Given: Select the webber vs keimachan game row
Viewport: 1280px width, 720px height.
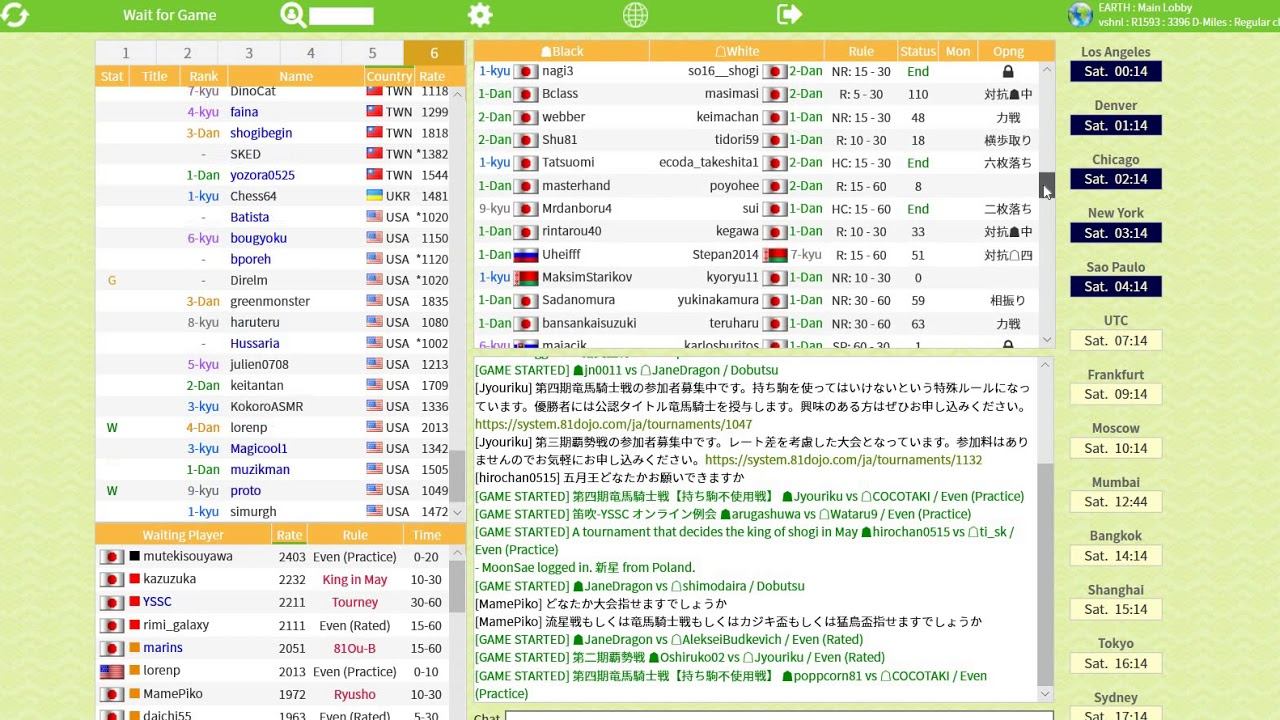Looking at the screenshot, I should tap(757, 117).
